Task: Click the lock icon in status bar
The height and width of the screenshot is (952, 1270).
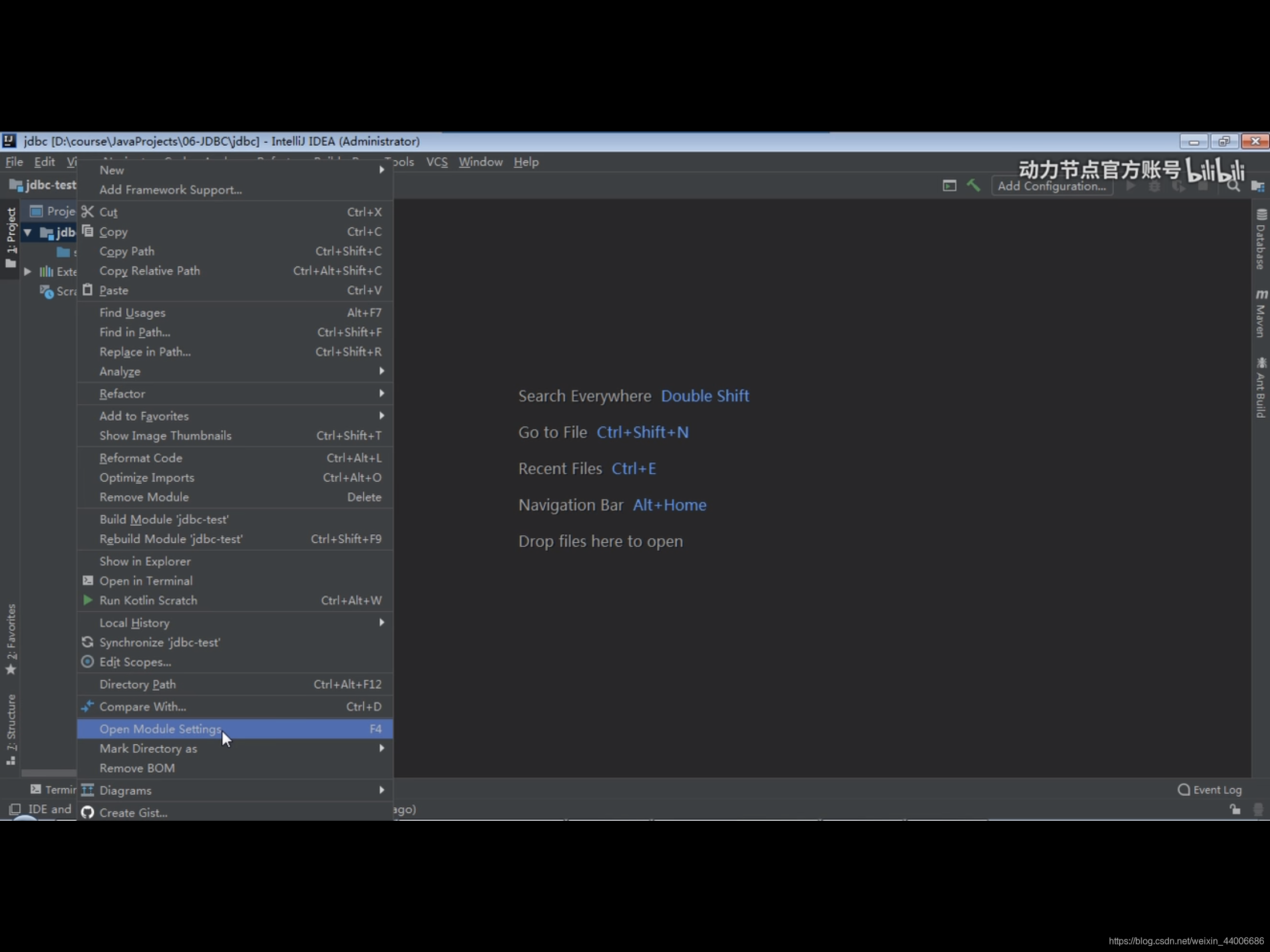Action: 1235,809
